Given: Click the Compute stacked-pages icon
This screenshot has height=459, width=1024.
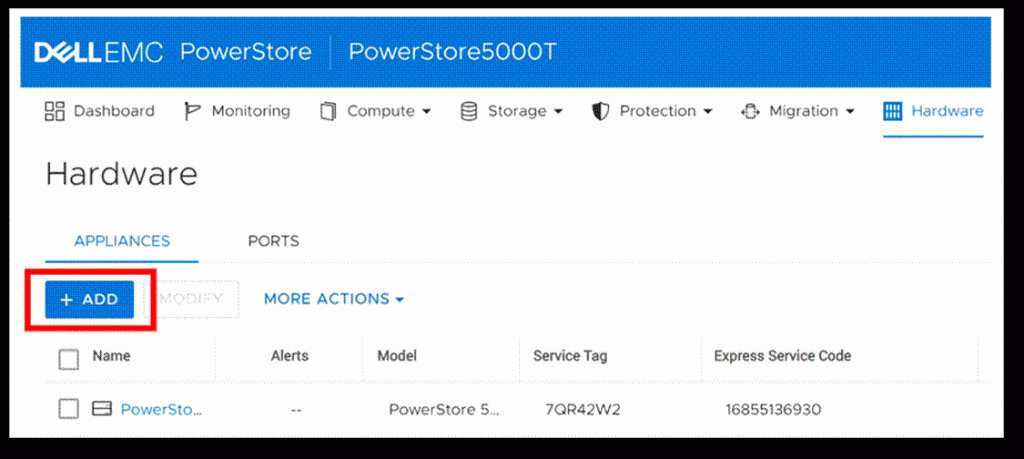Looking at the screenshot, I should [327, 112].
